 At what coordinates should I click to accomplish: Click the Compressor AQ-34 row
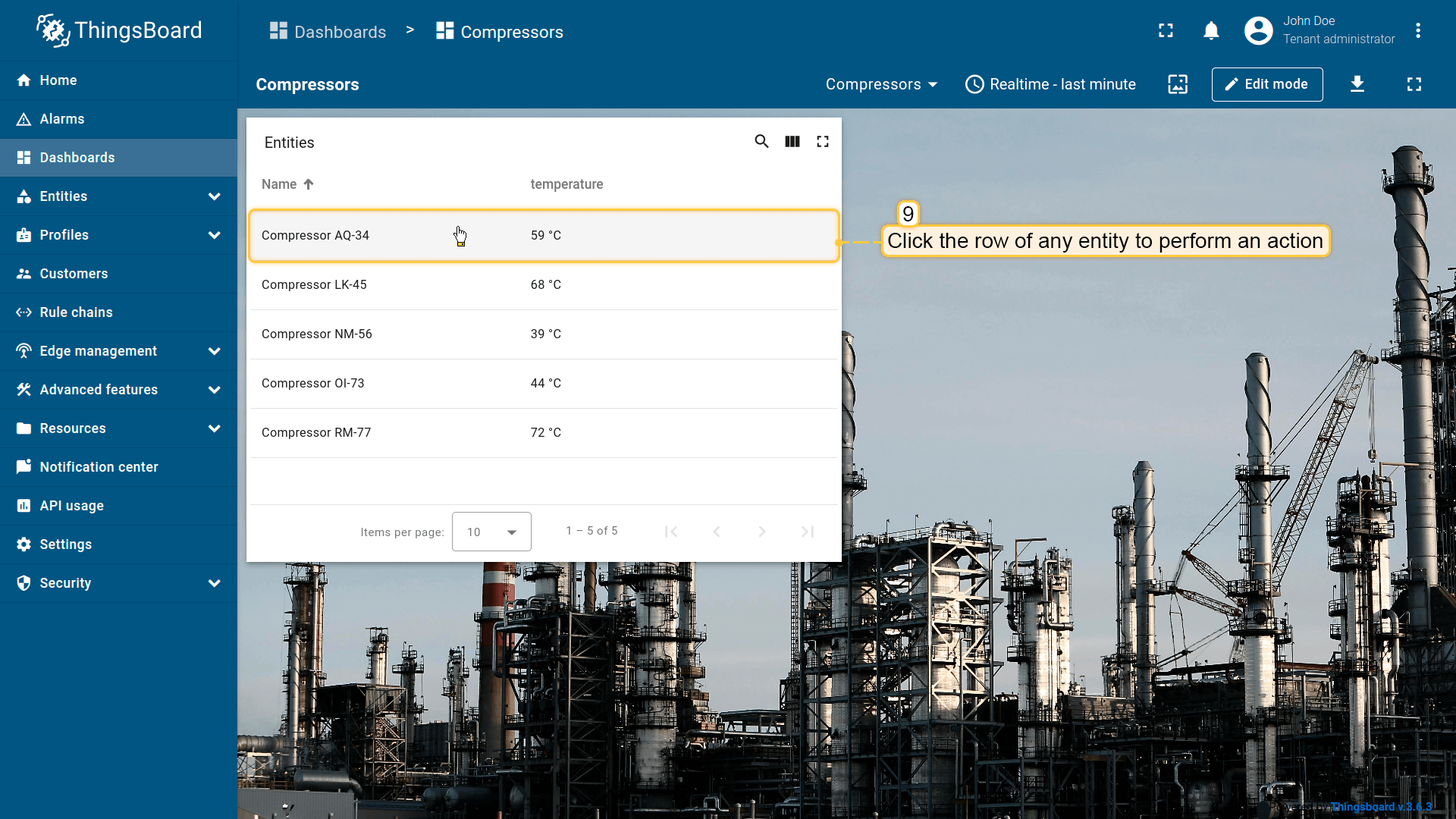pos(543,236)
